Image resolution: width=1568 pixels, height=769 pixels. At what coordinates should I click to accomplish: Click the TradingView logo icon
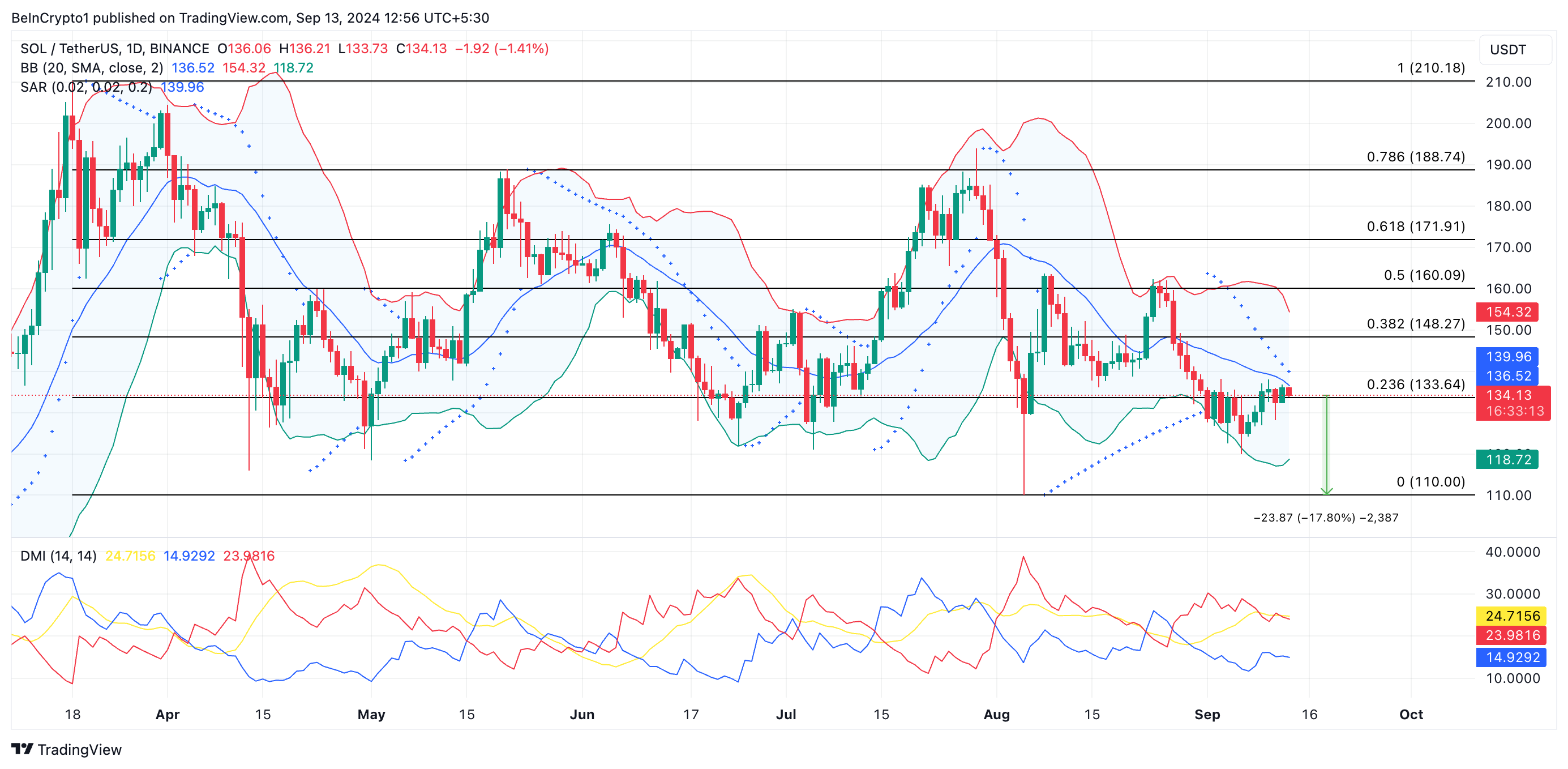pyautogui.click(x=22, y=748)
